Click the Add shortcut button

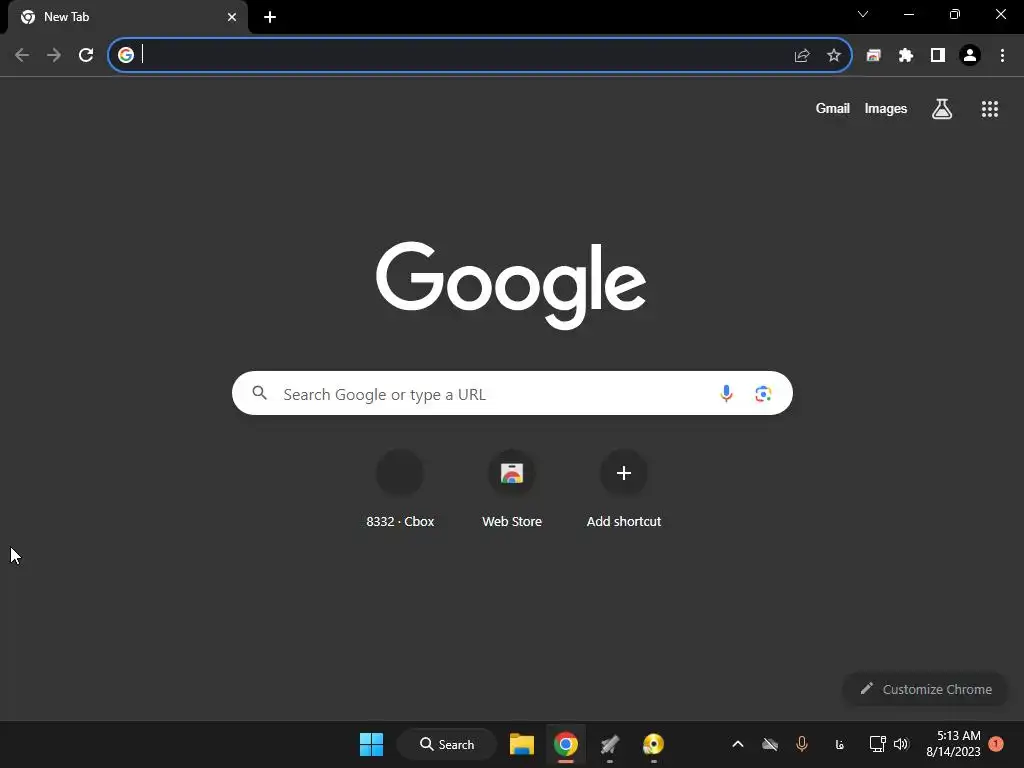624,489
